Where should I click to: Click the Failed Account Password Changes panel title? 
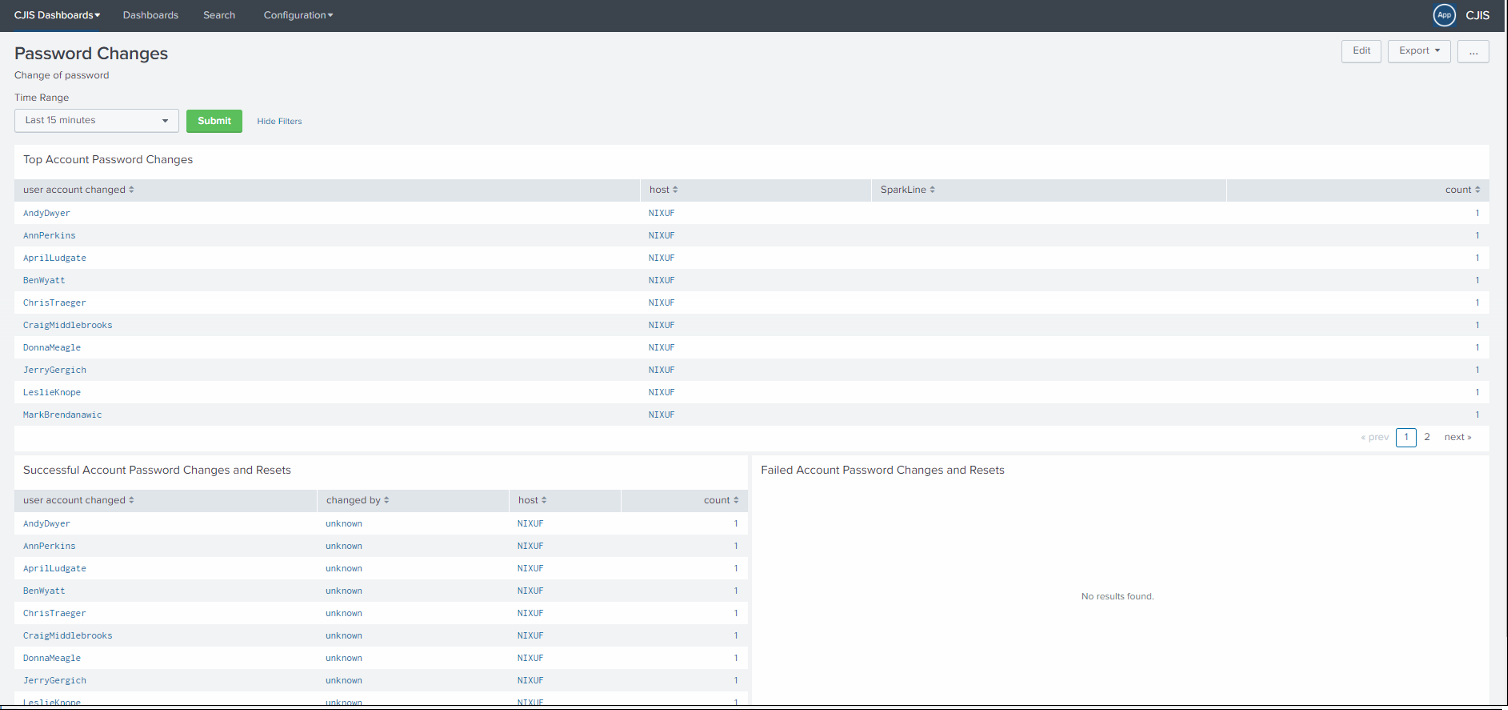[x=883, y=470]
